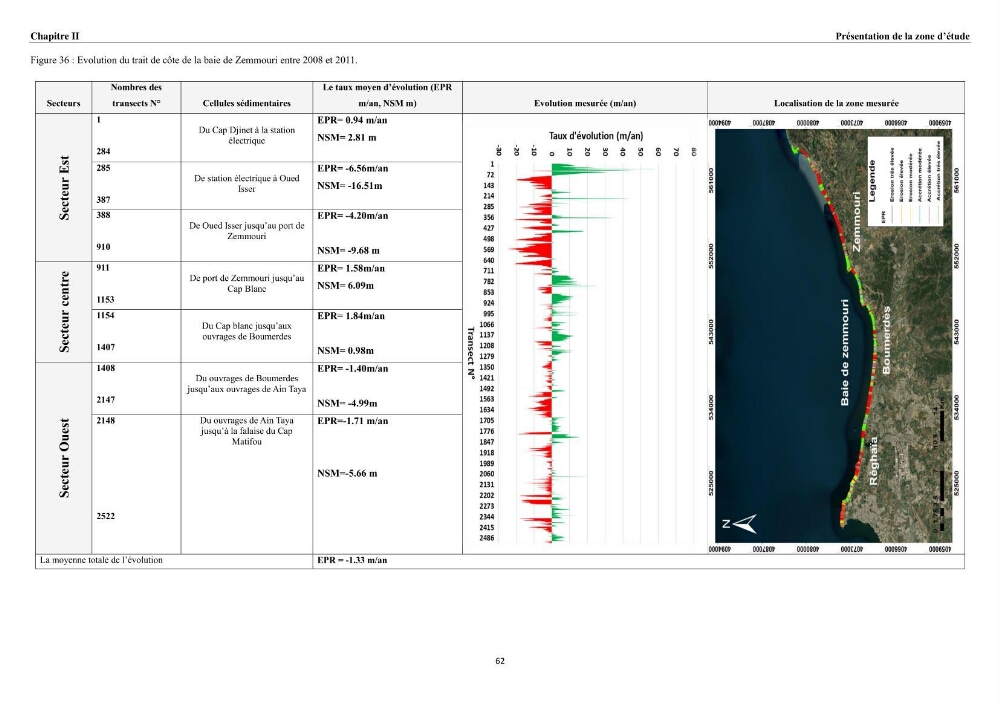Click the value 'EPR=-1.71 m/an'

[353, 421]
